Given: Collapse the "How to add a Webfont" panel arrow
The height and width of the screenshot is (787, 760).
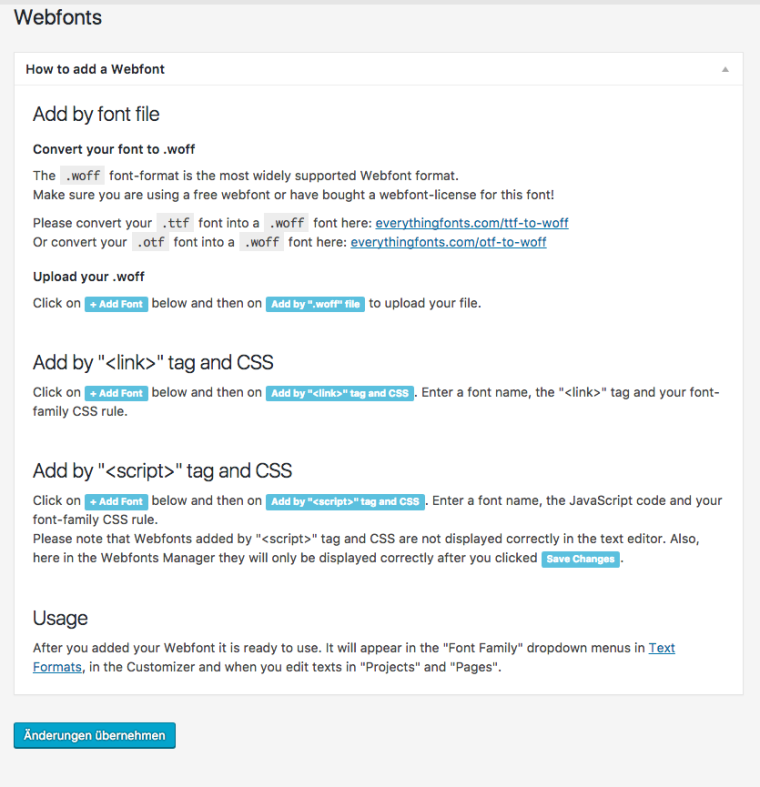Looking at the screenshot, I should click(x=725, y=69).
